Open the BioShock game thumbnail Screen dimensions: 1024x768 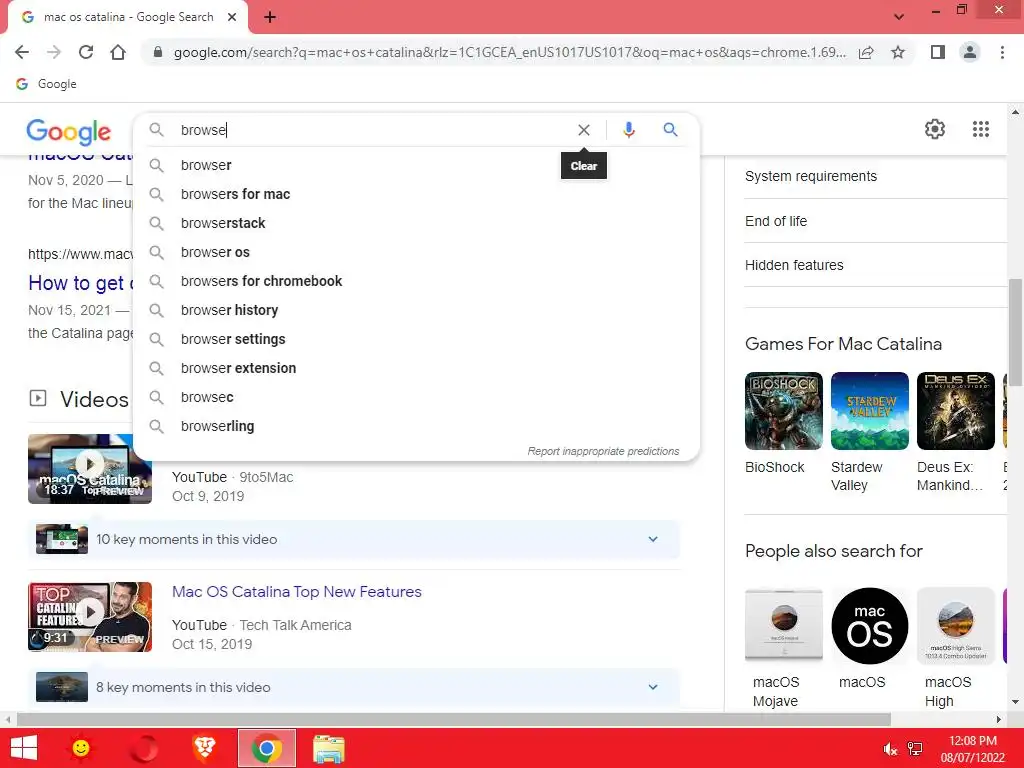tap(784, 411)
